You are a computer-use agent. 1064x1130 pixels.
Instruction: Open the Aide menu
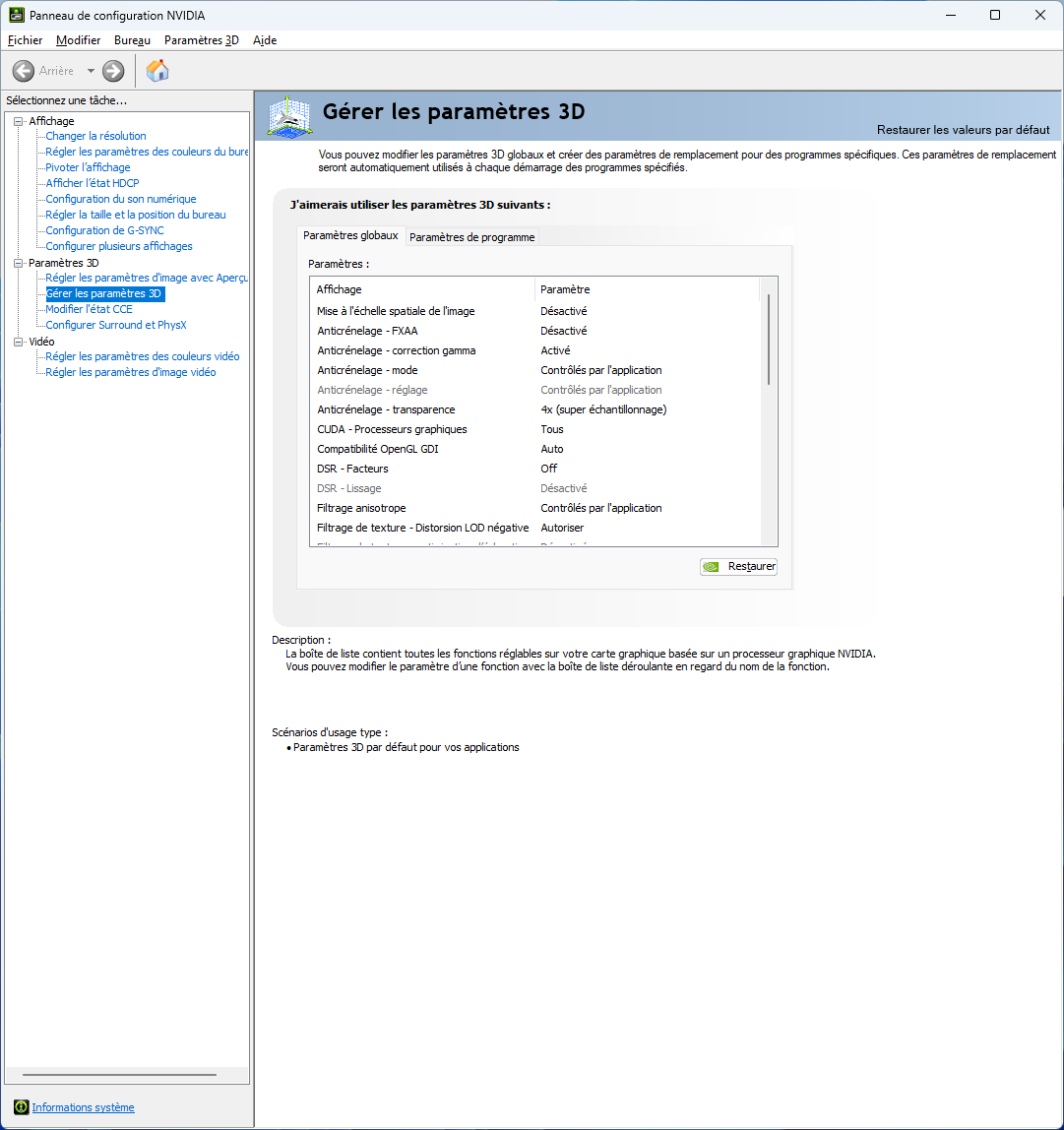pyautogui.click(x=265, y=40)
